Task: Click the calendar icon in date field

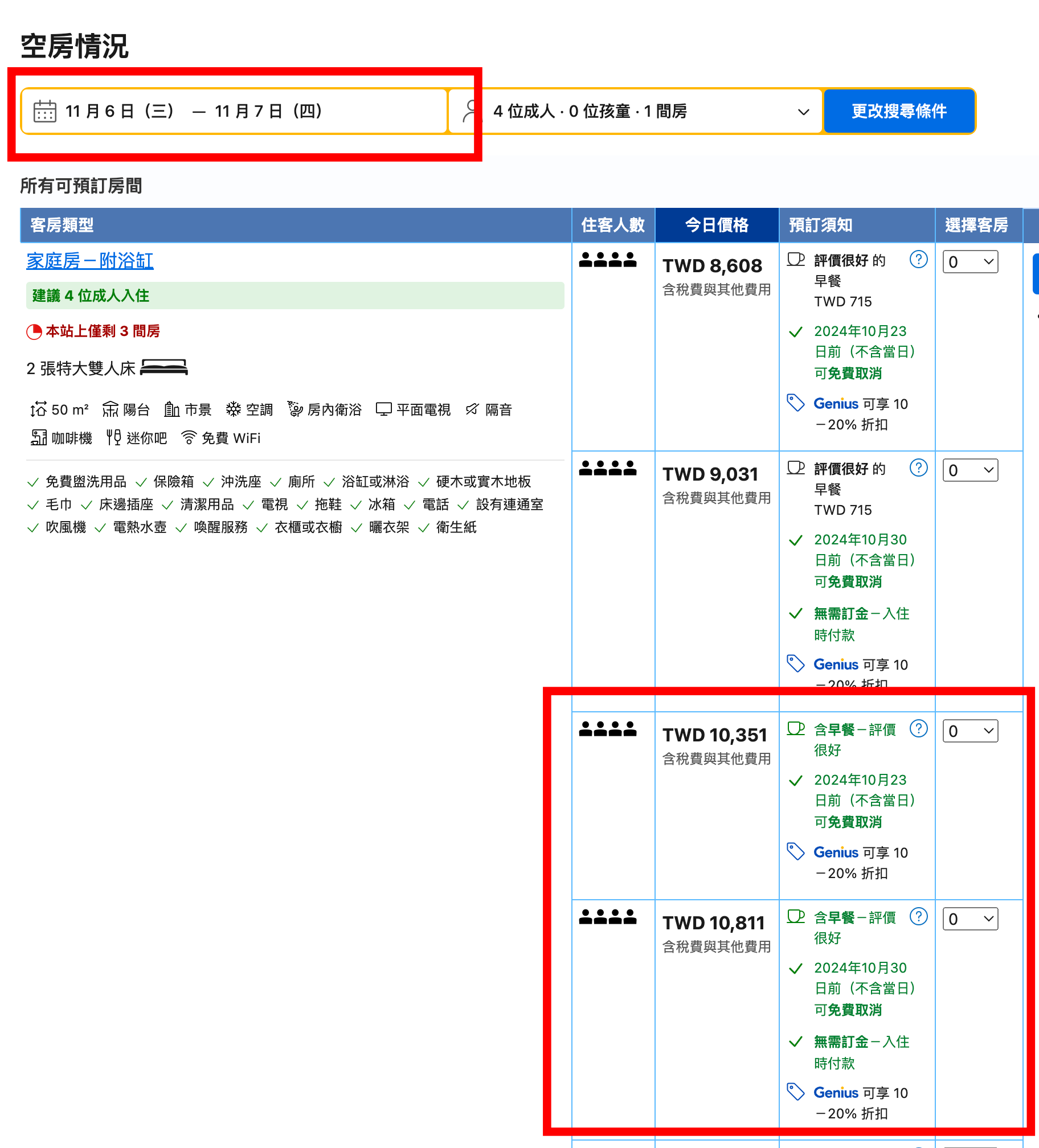Action: click(44, 112)
